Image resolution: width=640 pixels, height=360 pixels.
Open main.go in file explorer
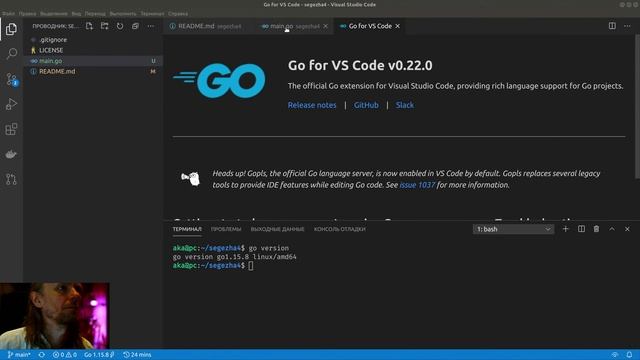(93, 61)
